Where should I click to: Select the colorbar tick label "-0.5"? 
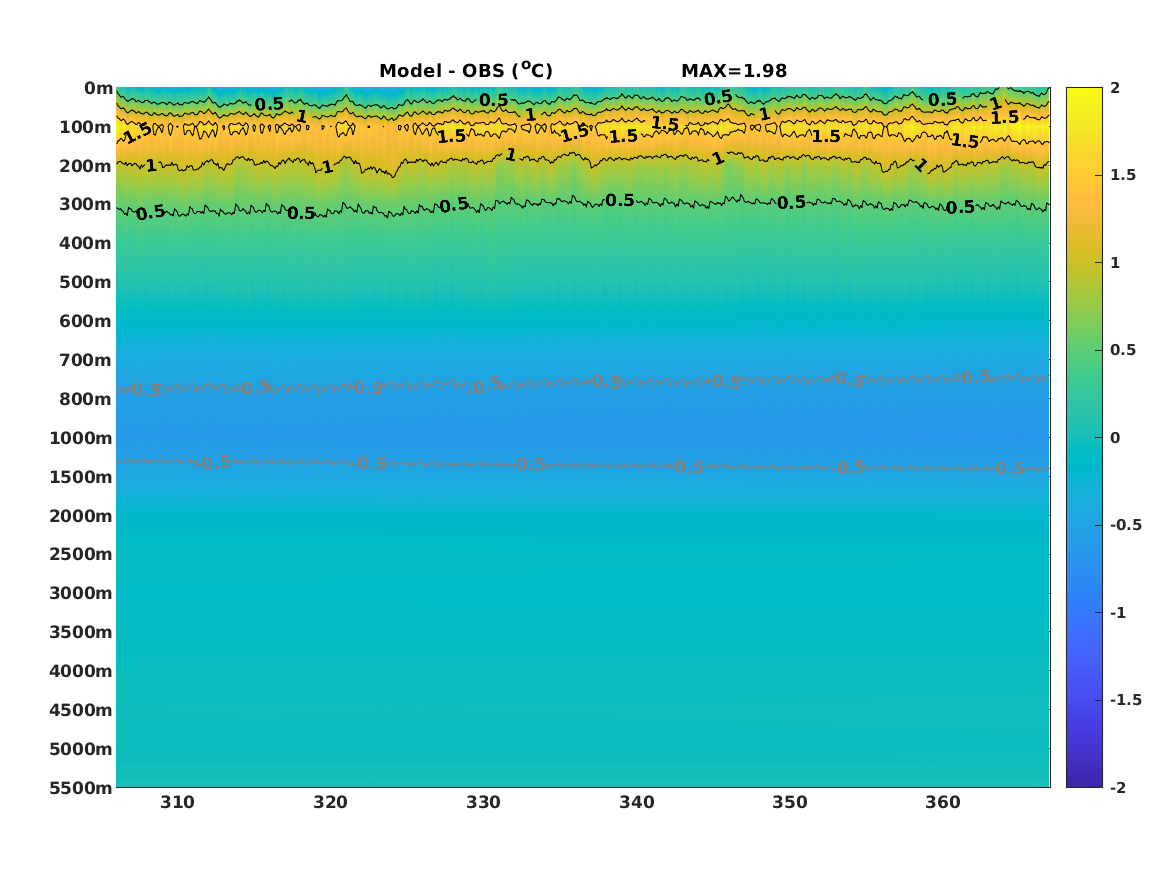coord(1125,525)
